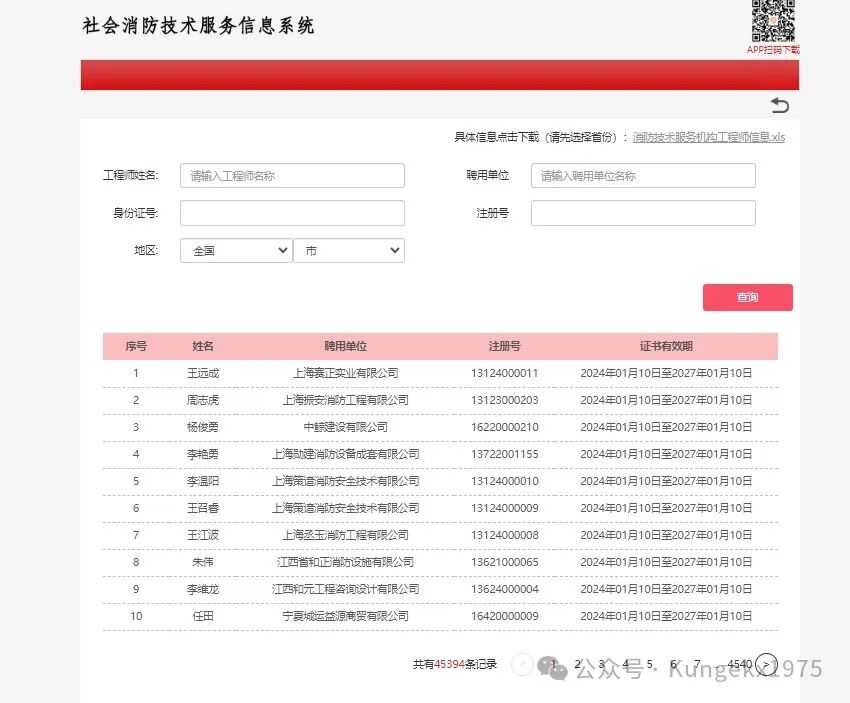
Task: Click the 证书有效期 column header
Action: pos(666,346)
